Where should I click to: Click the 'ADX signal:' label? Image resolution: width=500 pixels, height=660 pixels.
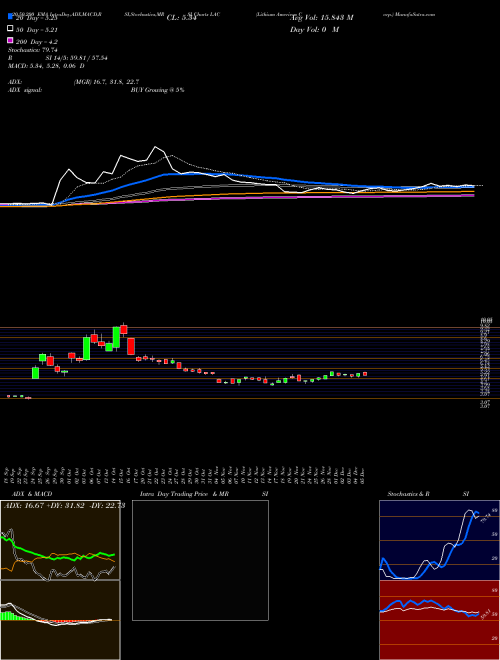[25, 90]
